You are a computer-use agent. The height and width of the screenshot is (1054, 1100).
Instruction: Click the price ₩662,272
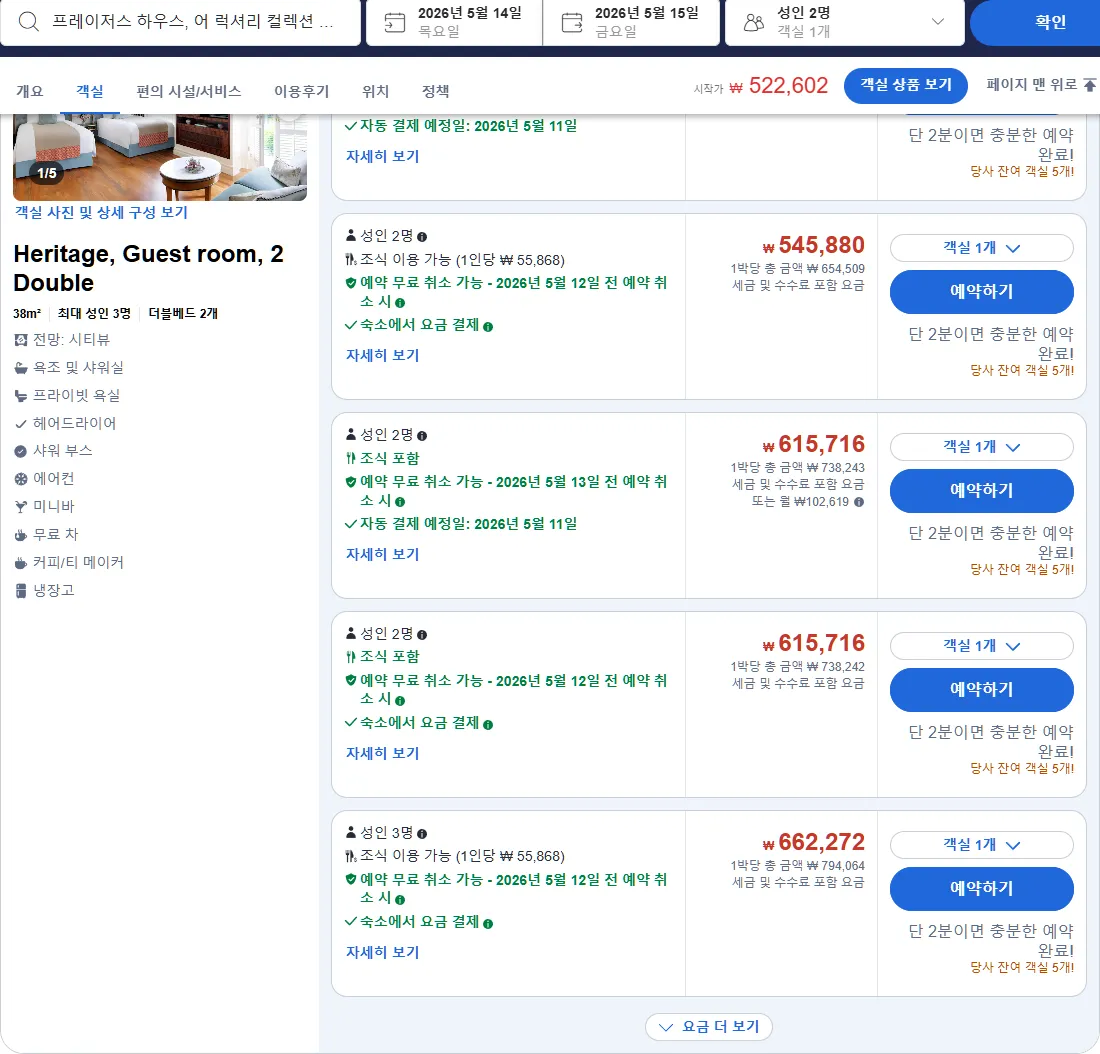814,843
